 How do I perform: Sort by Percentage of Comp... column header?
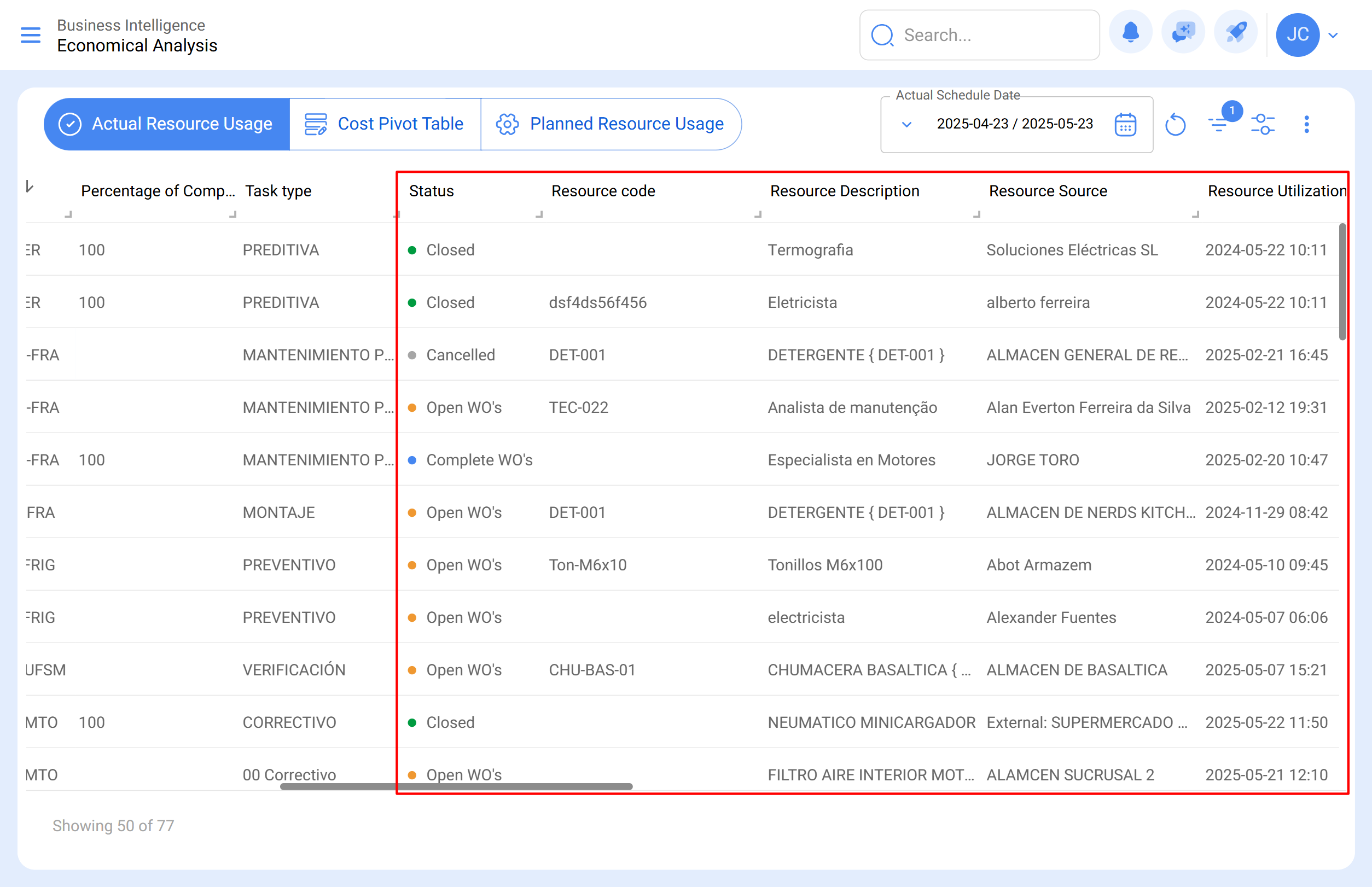click(158, 191)
